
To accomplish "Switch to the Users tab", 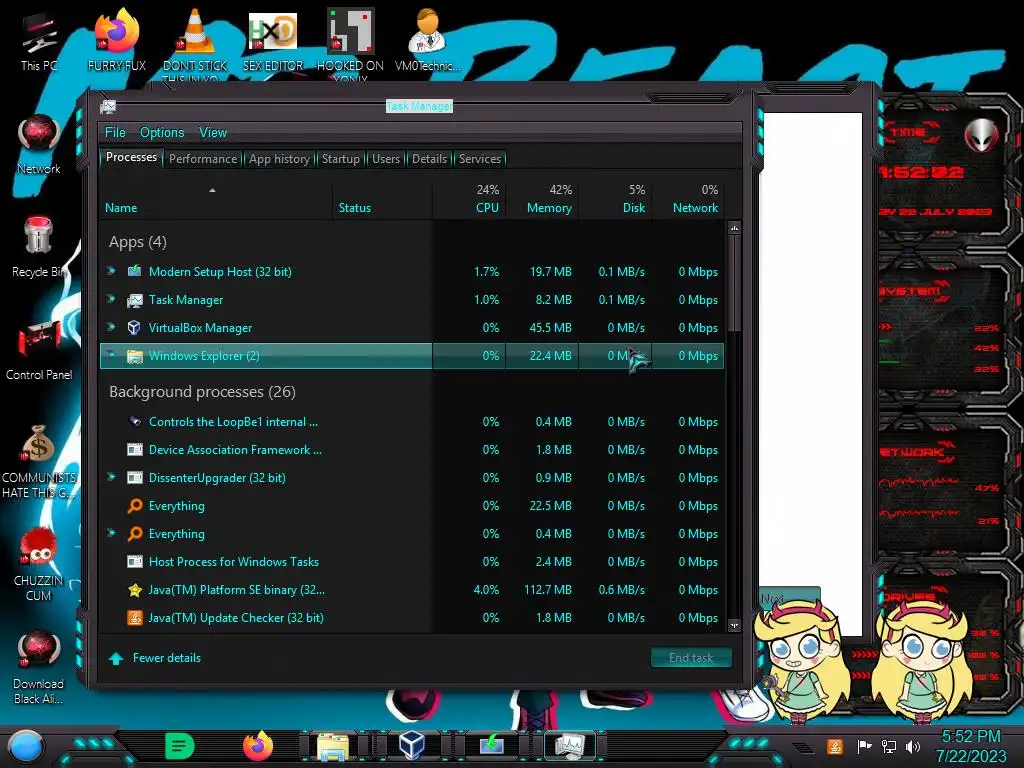I will pyautogui.click(x=386, y=159).
